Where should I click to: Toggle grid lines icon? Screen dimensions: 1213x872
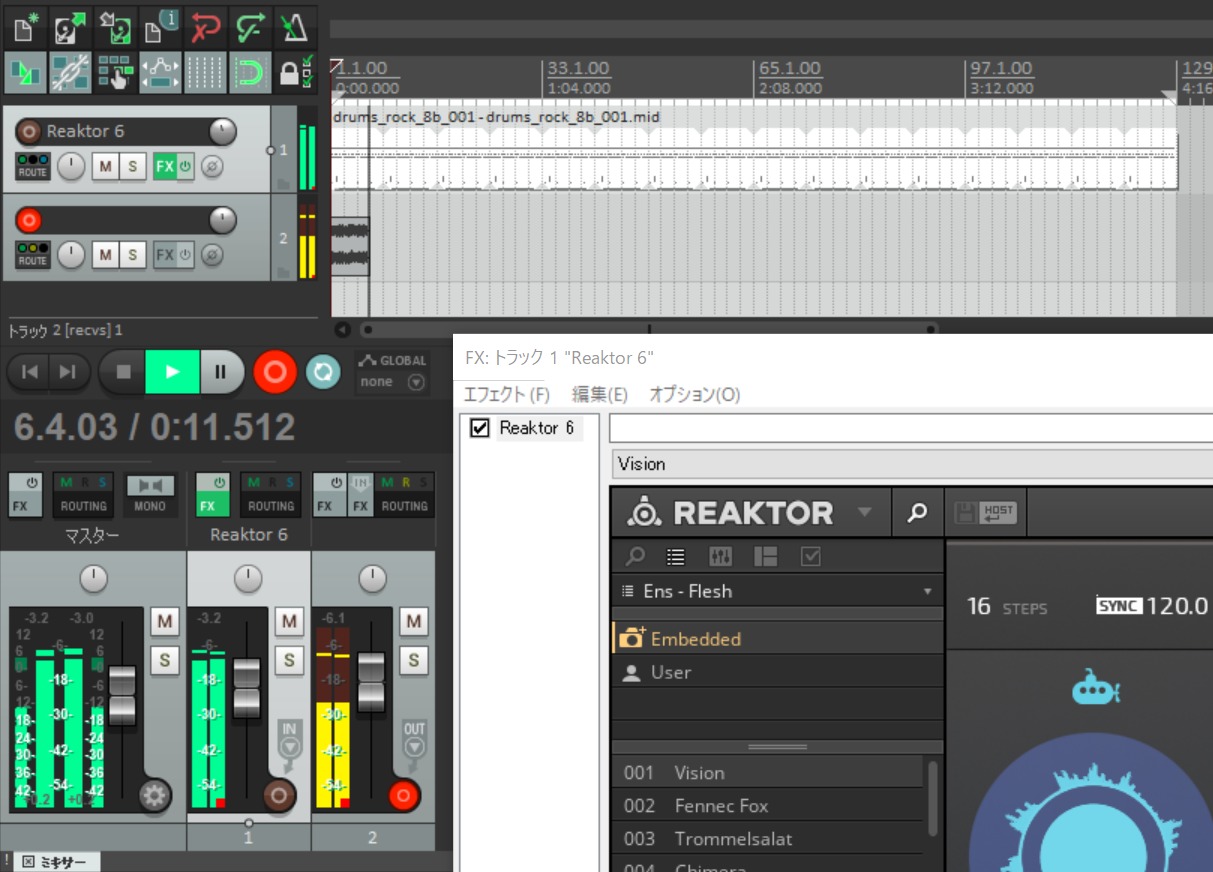205,73
